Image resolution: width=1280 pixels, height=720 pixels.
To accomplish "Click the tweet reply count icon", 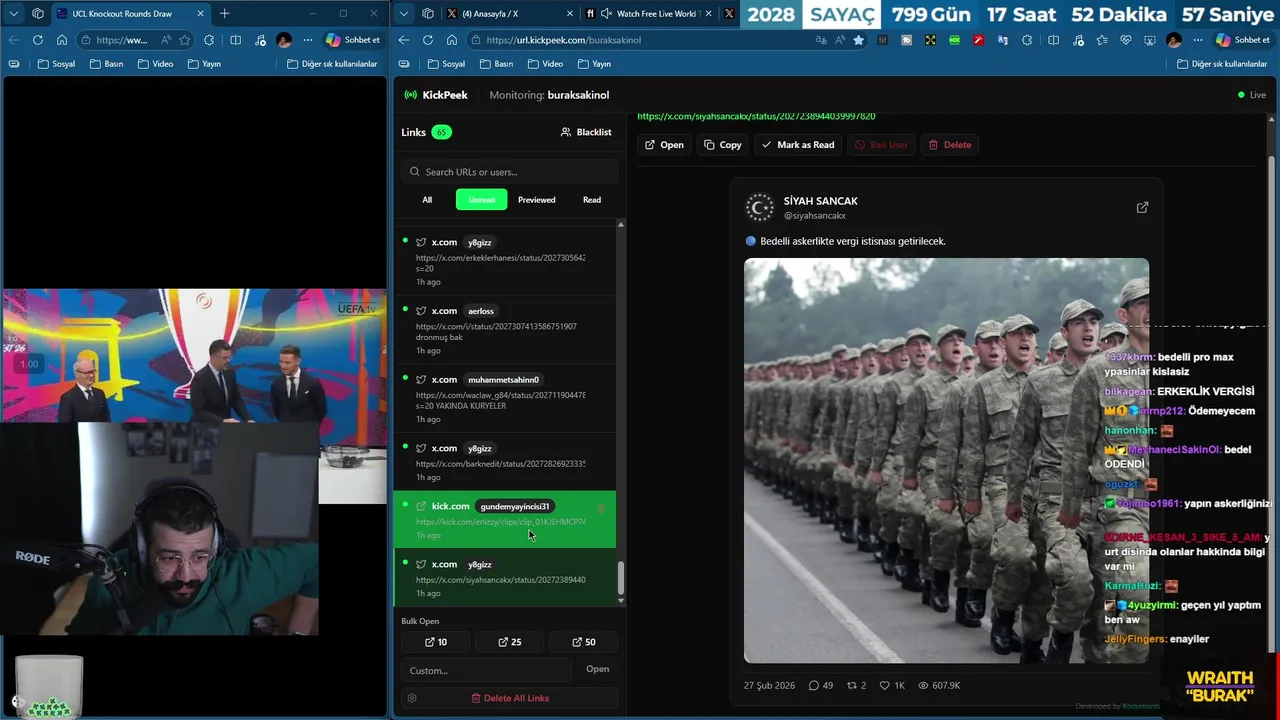I will tap(814, 685).
